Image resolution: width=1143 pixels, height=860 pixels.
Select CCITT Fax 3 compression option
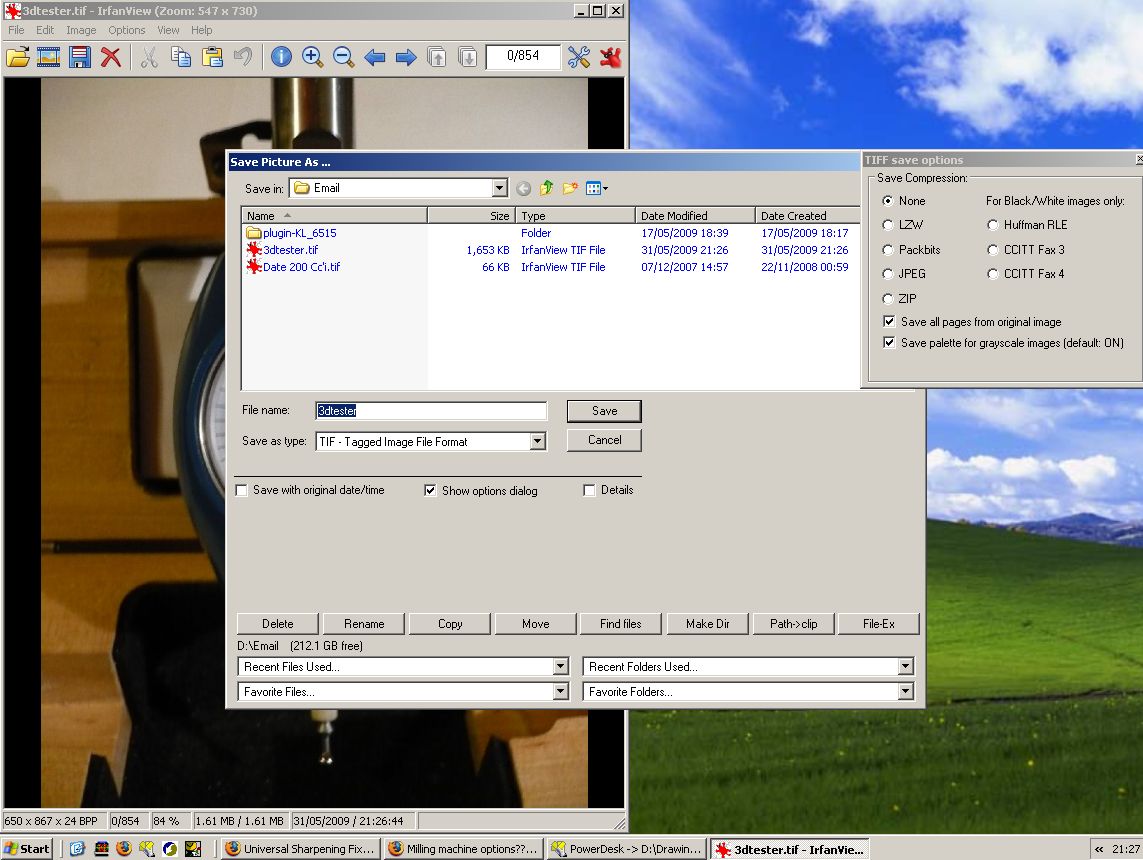992,249
